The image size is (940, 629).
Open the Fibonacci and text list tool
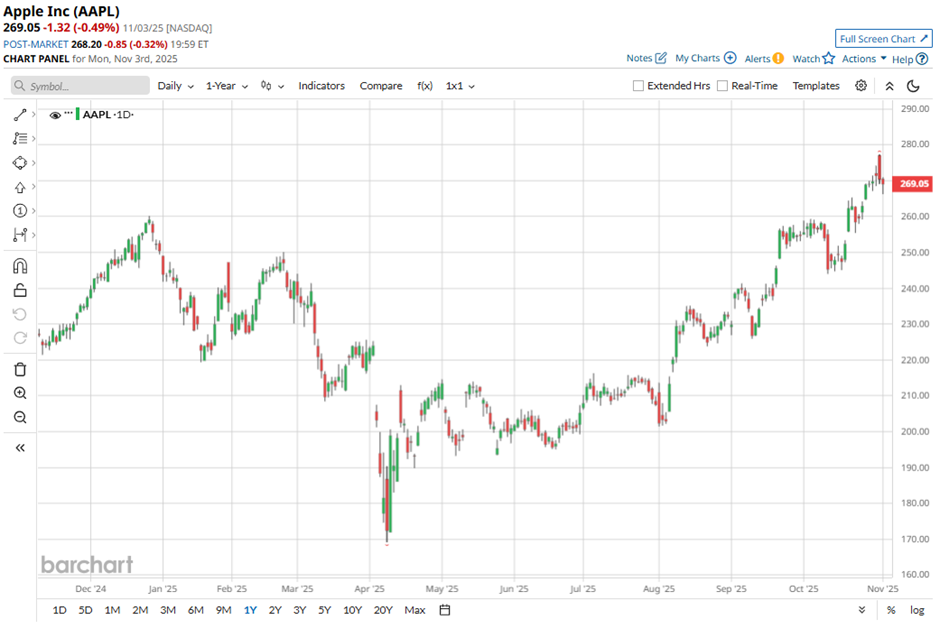point(20,139)
